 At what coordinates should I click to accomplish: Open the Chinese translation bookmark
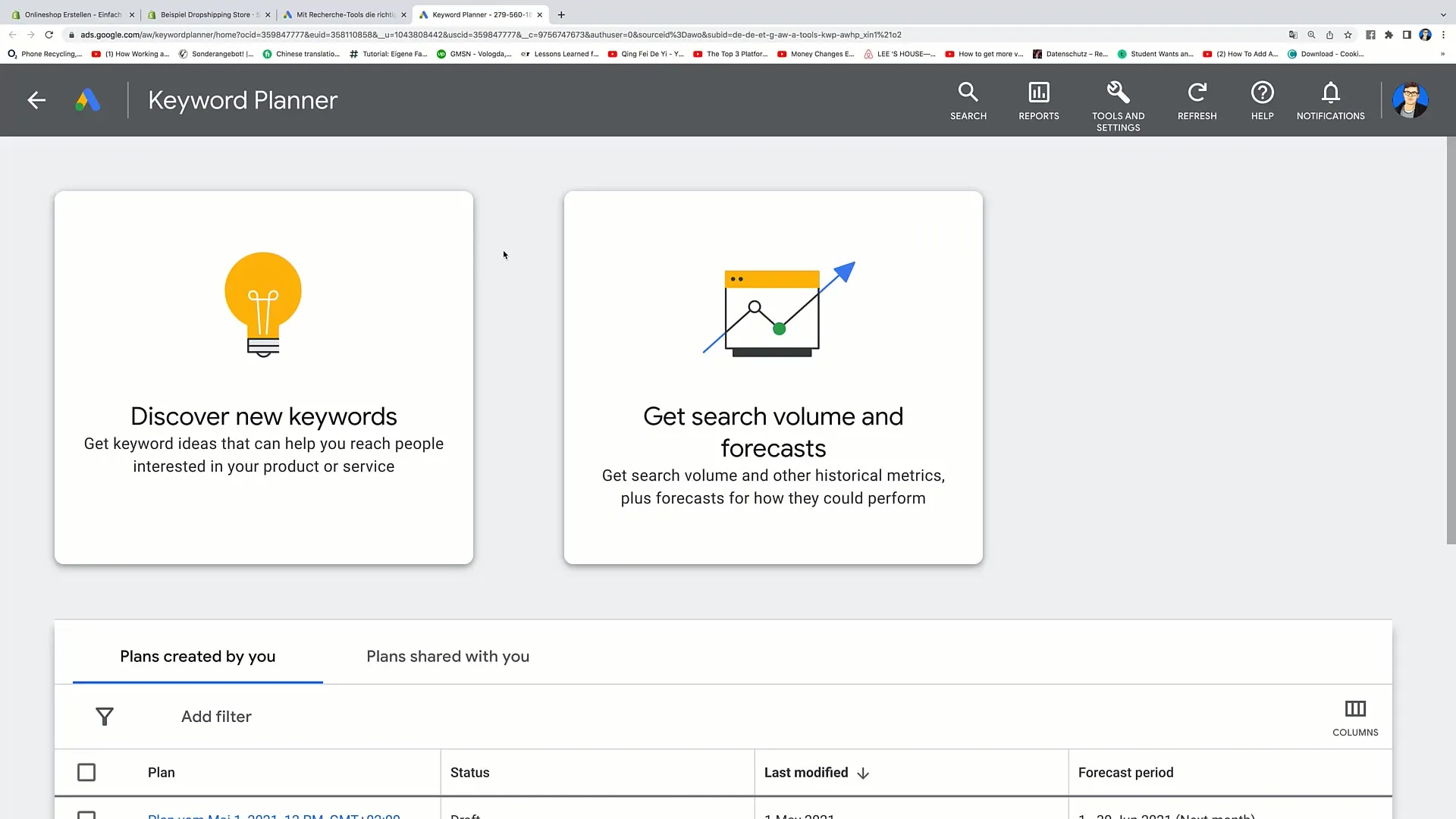click(x=301, y=54)
